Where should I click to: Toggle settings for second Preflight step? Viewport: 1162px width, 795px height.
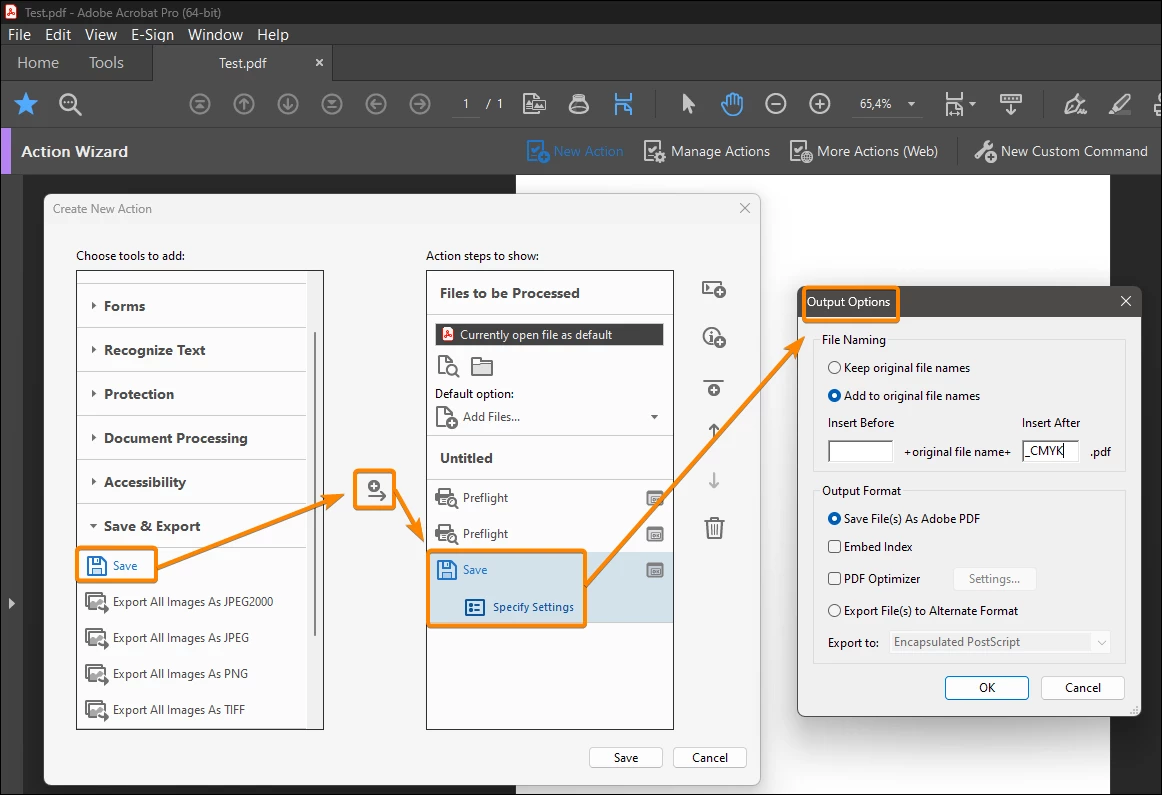click(655, 534)
